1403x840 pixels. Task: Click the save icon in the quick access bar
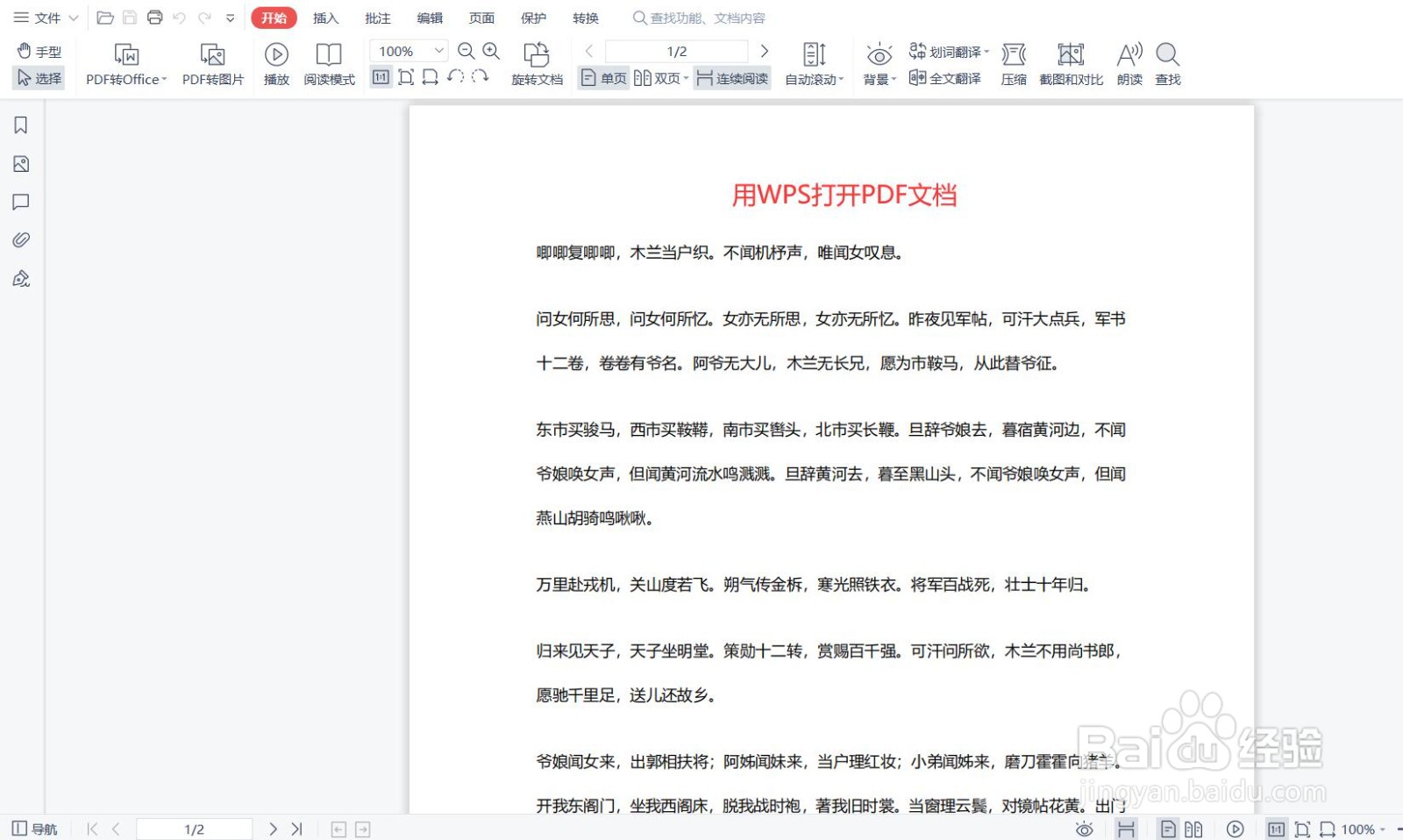[x=130, y=18]
